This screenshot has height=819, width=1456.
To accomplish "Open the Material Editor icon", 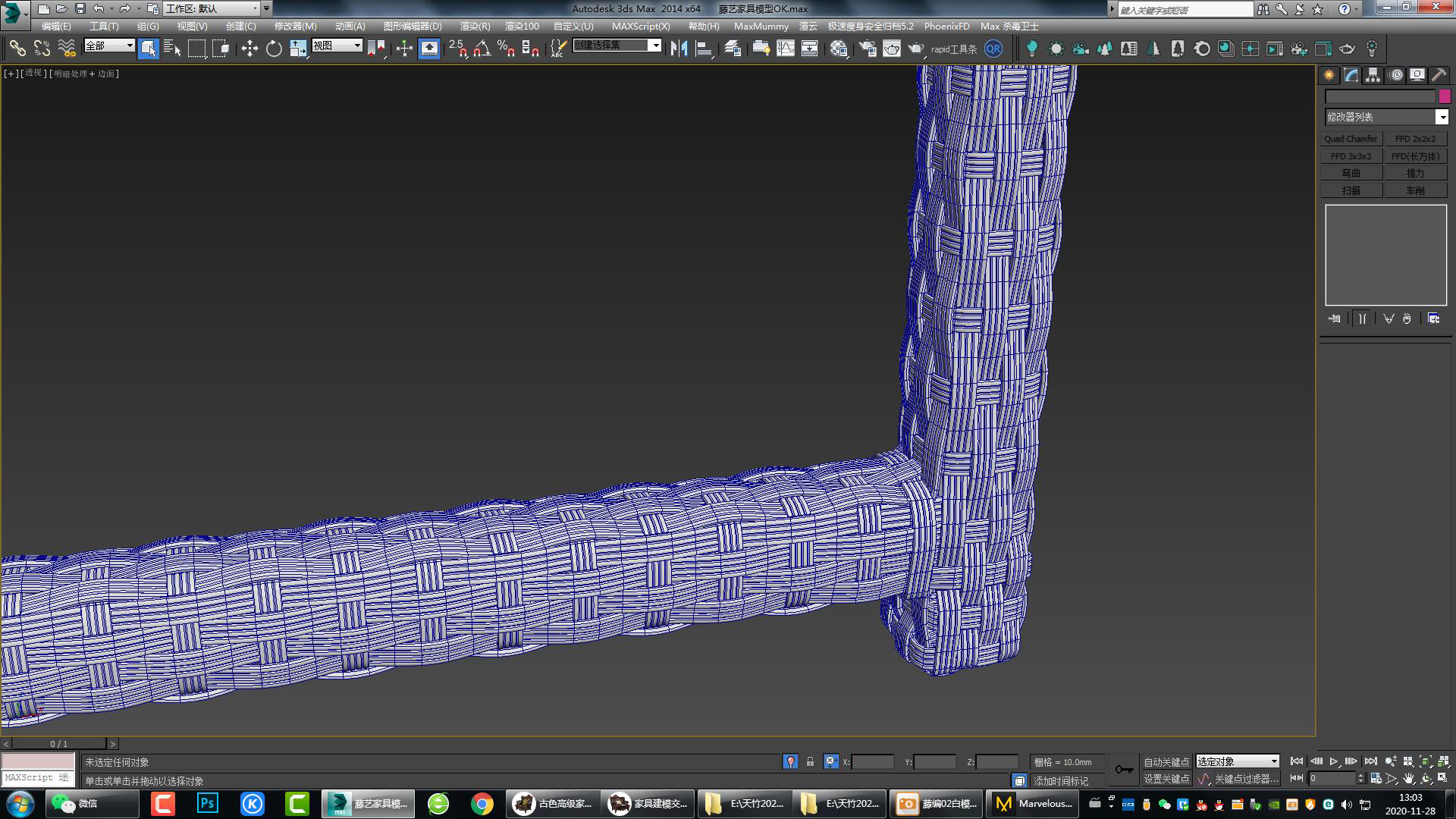I will pos(839,49).
